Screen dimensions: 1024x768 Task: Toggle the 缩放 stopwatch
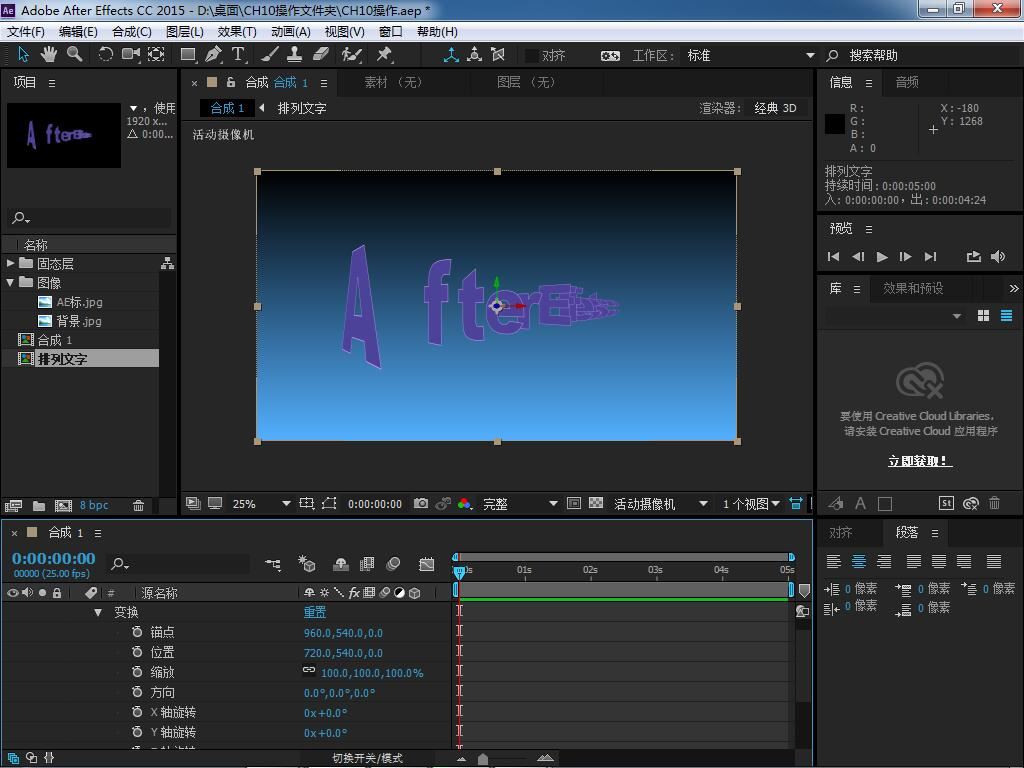pos(136,672)
